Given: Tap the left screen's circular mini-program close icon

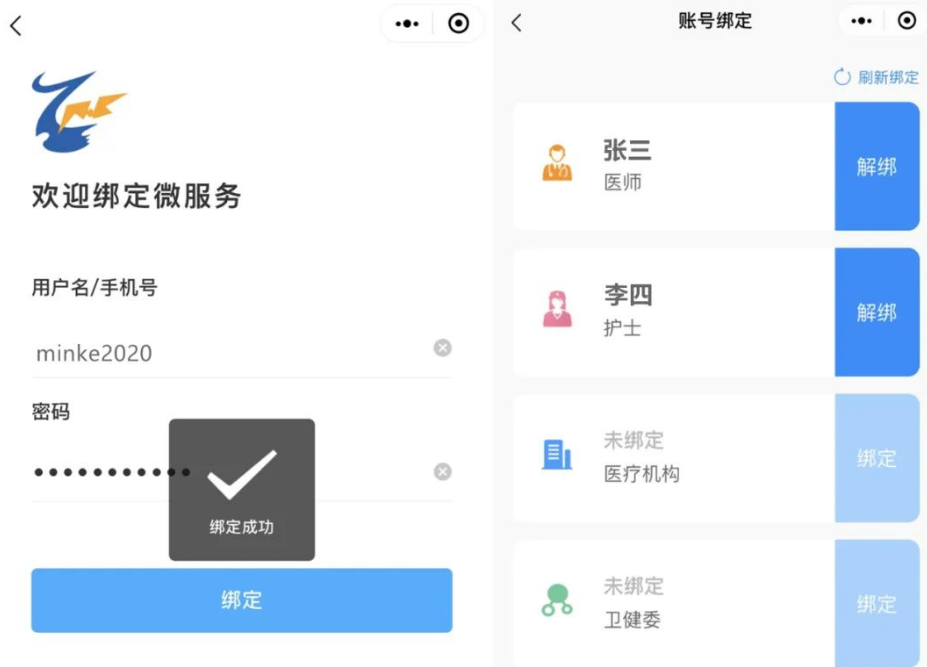Looking at the screenshot, I should [458, 24].
